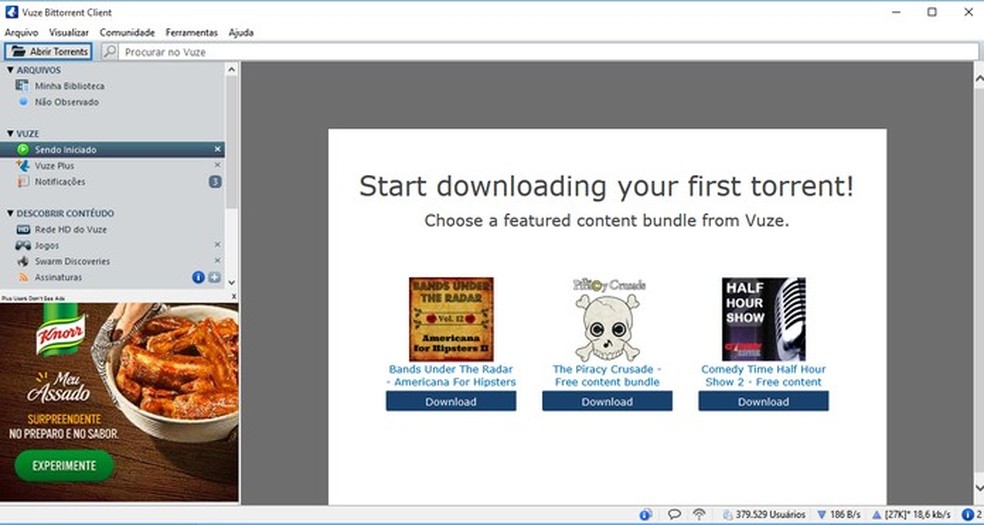Viewport: 984px width, 525px height.
Task: Click the blue dot Não Observado icon
Action: point(23,101)
